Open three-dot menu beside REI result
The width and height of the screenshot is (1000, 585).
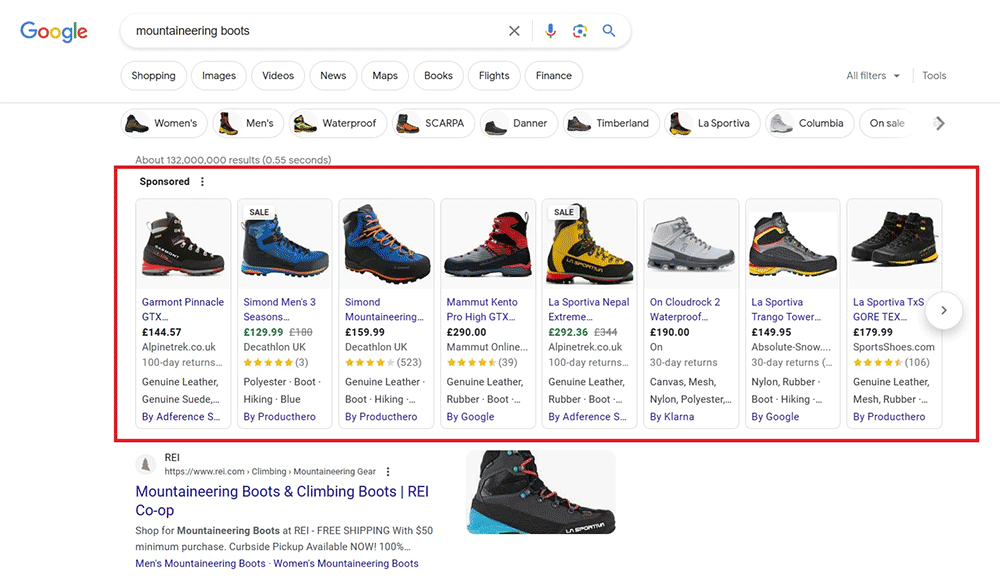389,472
